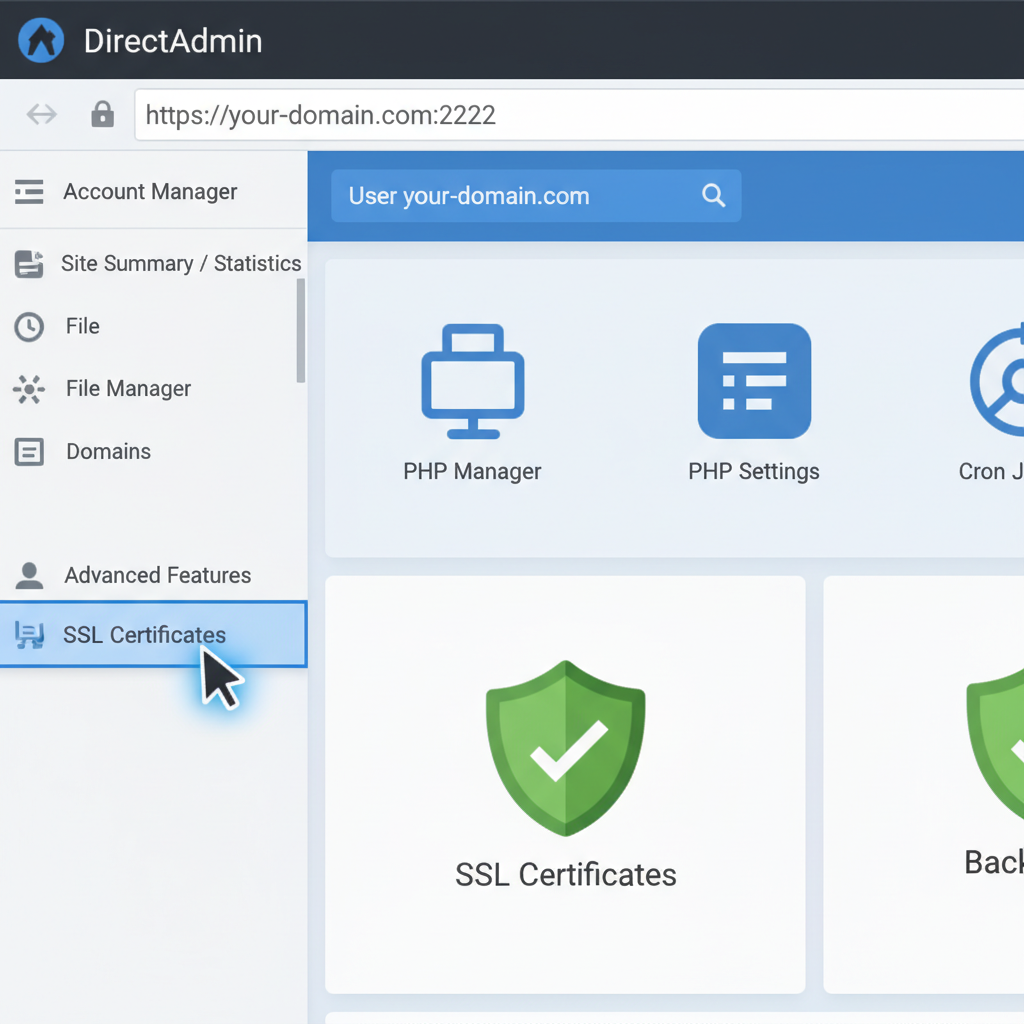Click the DirectAdmin logo icon

(41, 40)
